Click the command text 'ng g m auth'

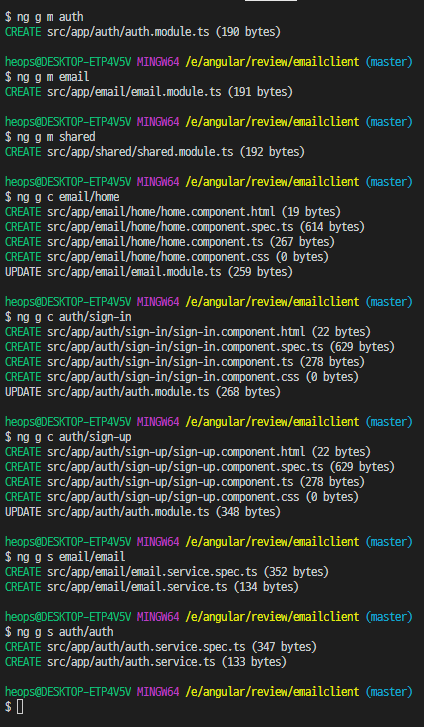point(50,17)
